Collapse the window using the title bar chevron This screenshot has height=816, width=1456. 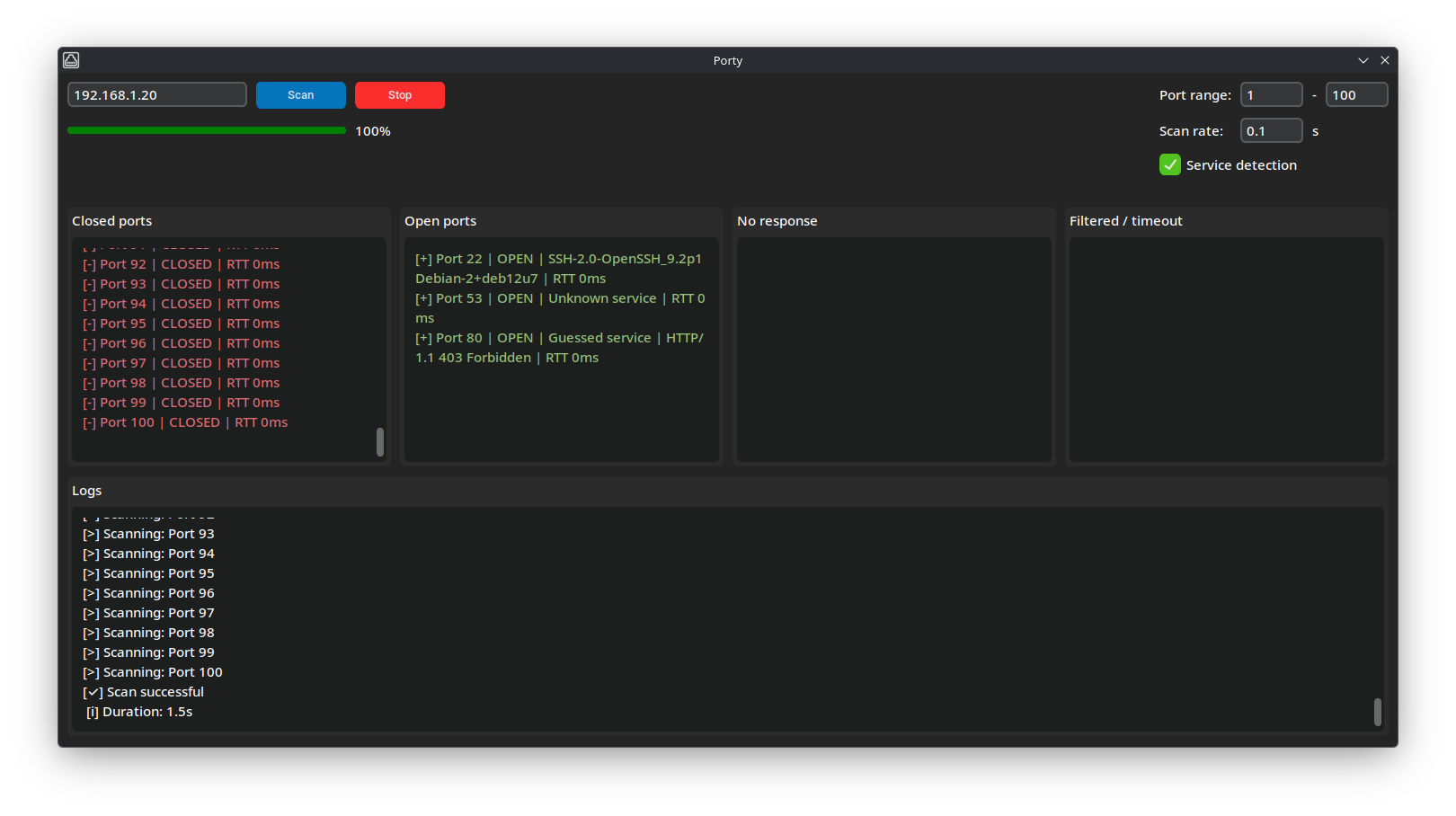pos(1363,59)
